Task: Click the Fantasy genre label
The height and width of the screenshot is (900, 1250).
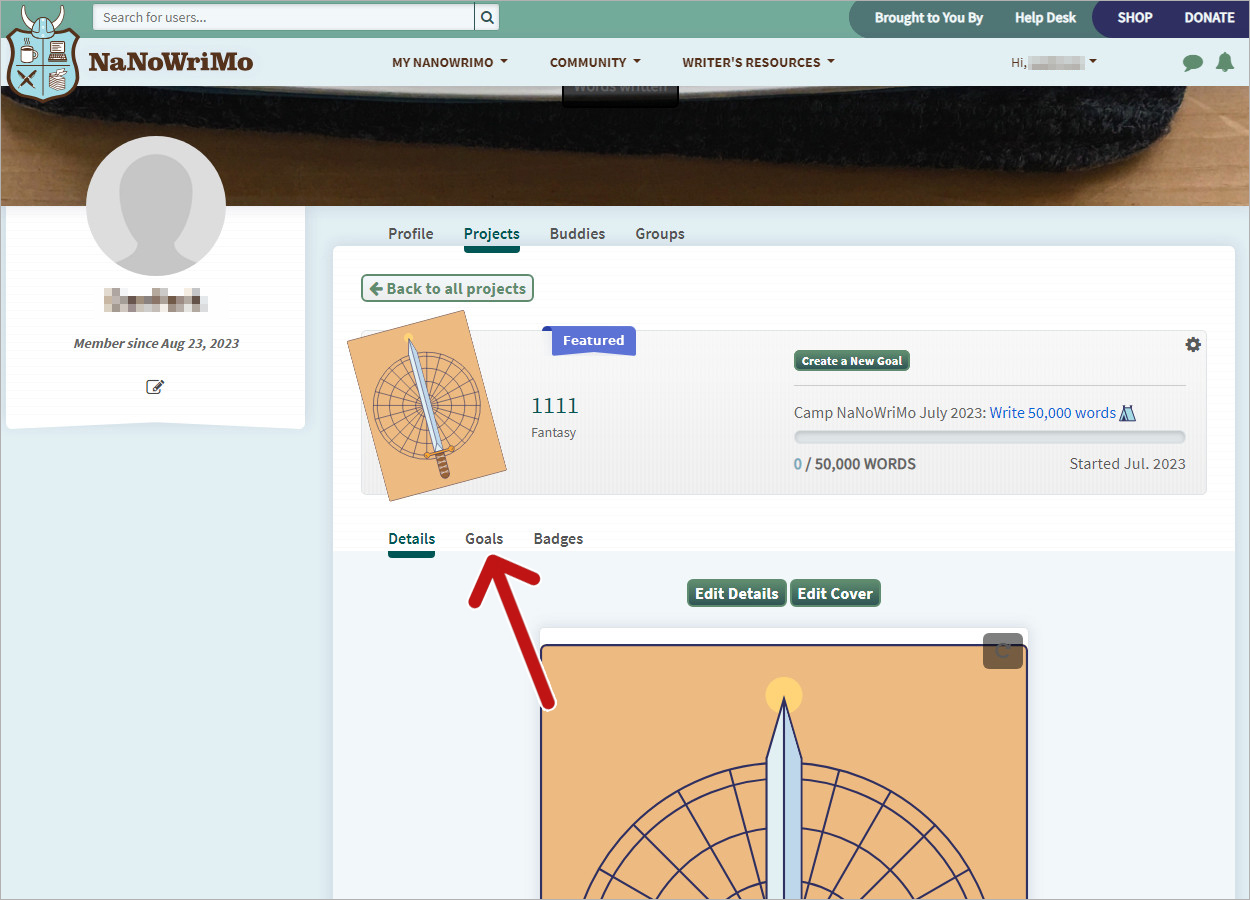Action: click(x=554, y=433)
